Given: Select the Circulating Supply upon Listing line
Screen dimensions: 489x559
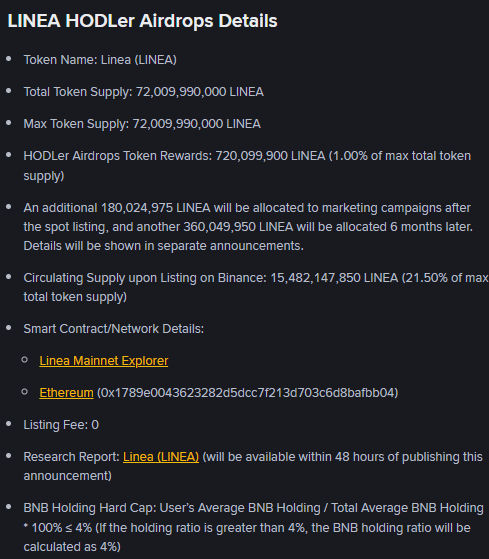Looking at the screenshot, I should tap(256, 287).
